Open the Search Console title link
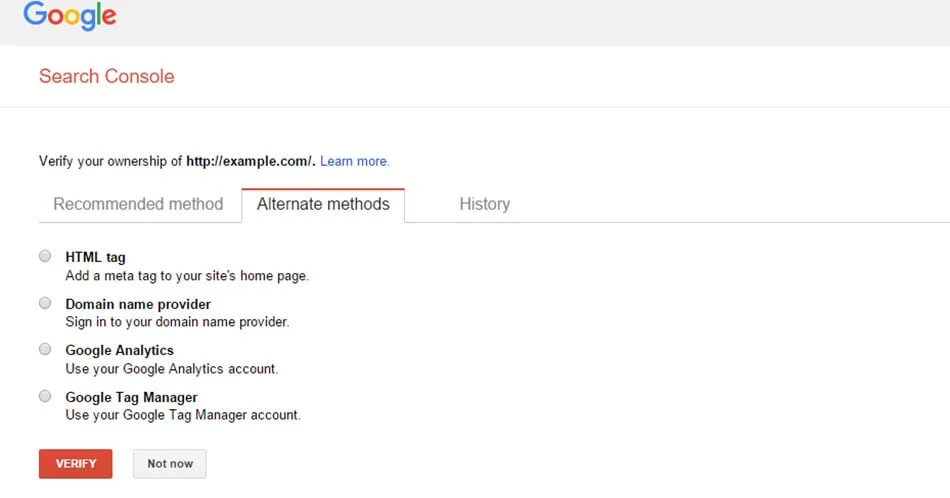Screen dimensions: 950x498 point(106,76)
